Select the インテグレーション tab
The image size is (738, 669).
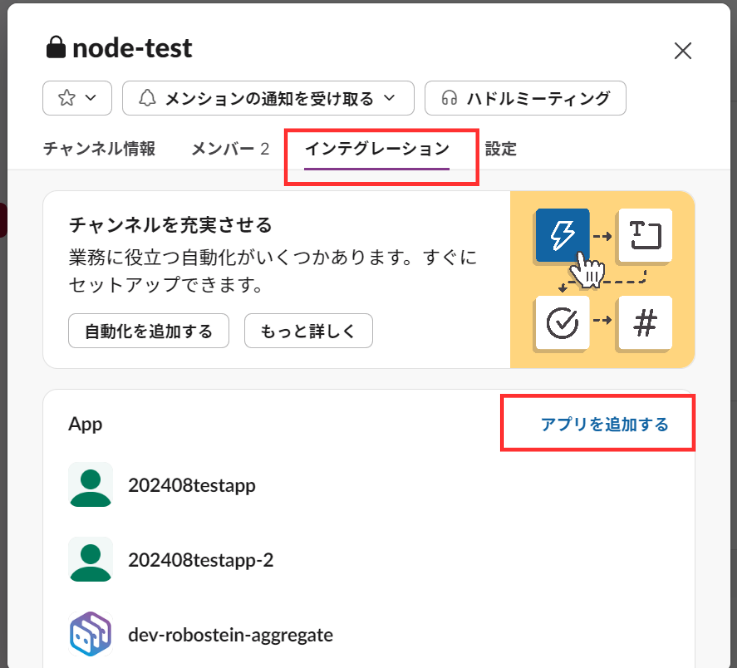tap(377, 149)
